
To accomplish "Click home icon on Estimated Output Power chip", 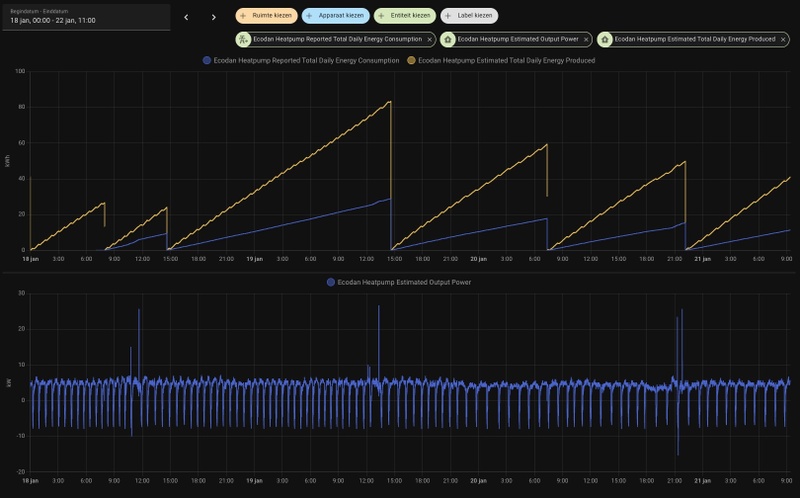I will pyautogui.click(x=448, y=39).
